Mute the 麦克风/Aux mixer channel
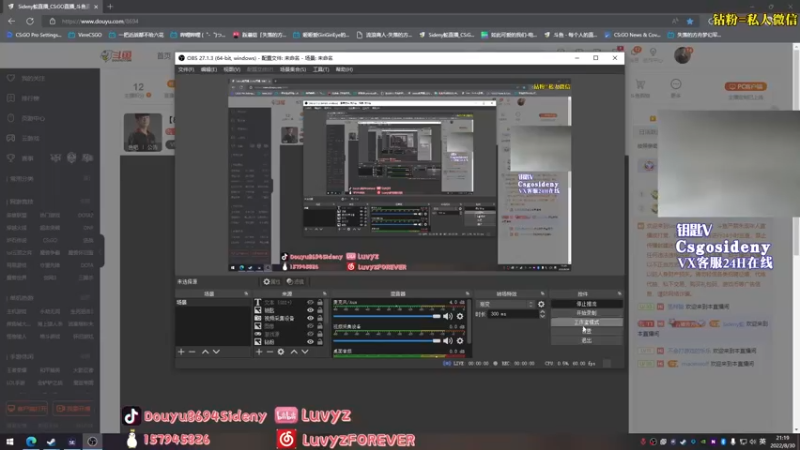 (x=447, y=316)
